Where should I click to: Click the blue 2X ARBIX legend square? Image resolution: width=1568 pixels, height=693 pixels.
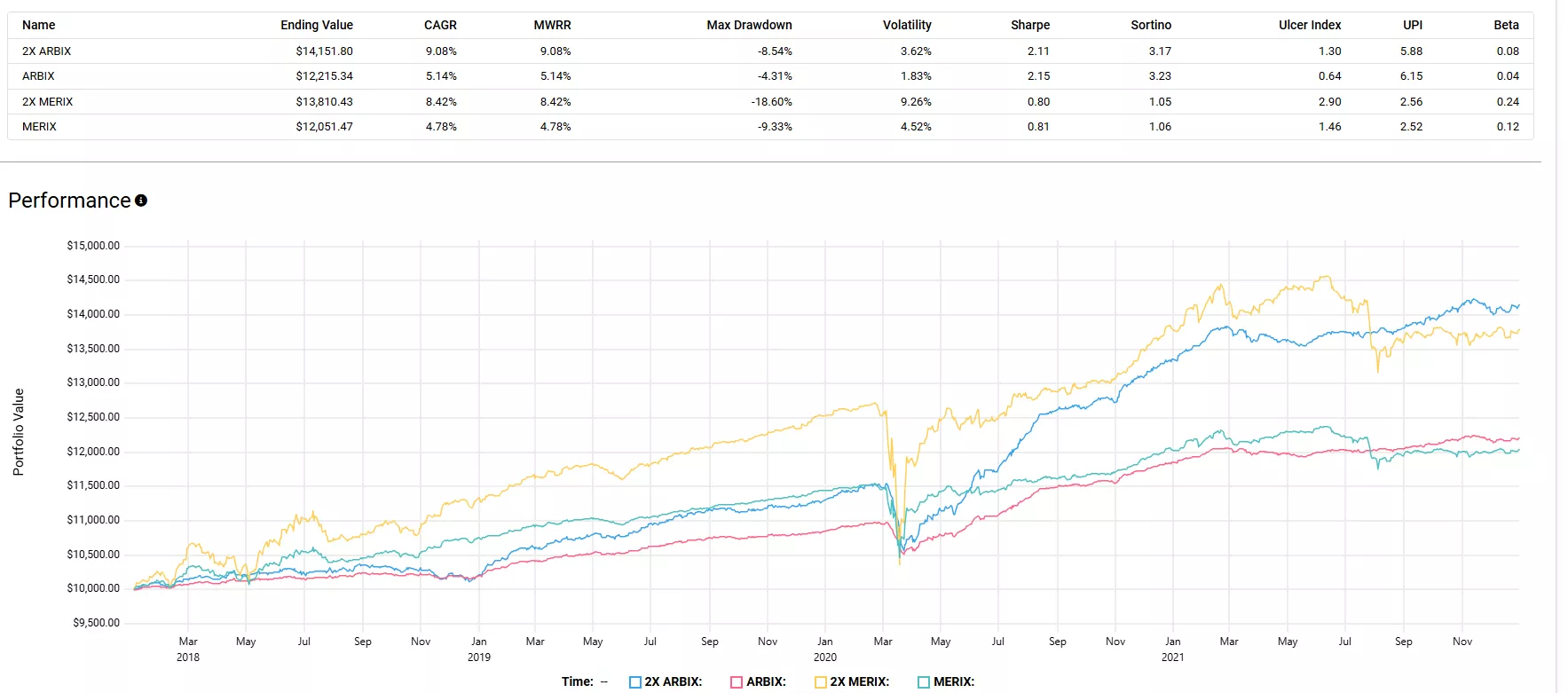click(635, 682)
